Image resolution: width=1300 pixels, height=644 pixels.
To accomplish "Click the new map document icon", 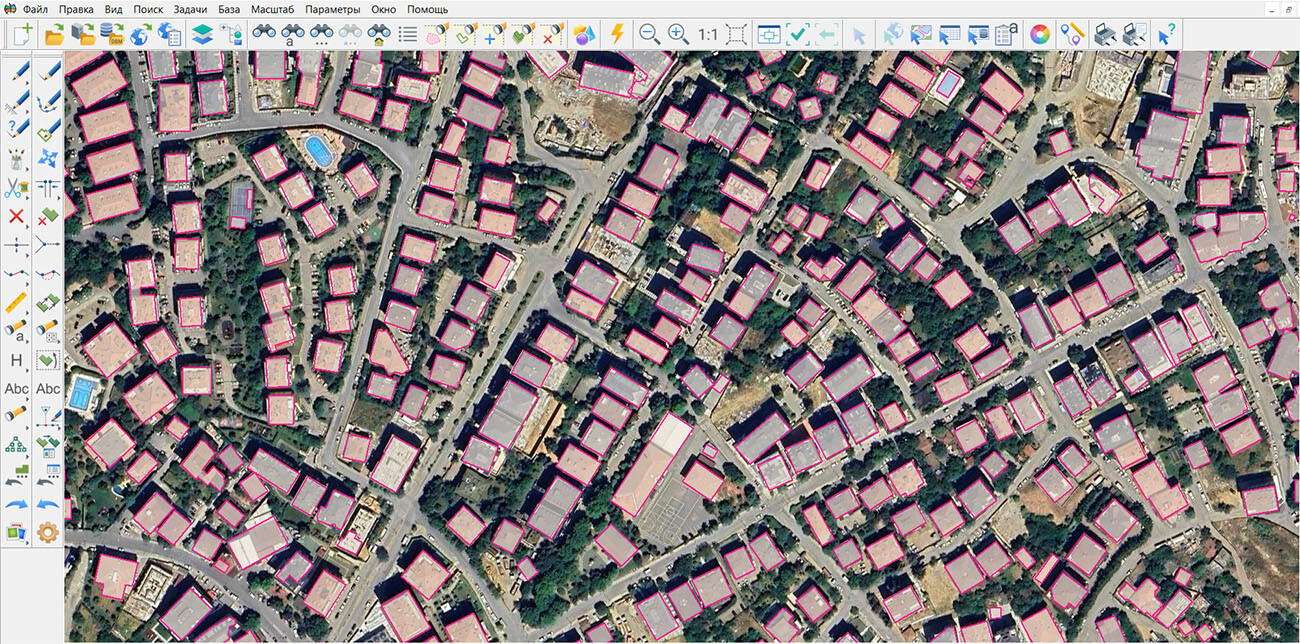I will click(x=22, y=34).
